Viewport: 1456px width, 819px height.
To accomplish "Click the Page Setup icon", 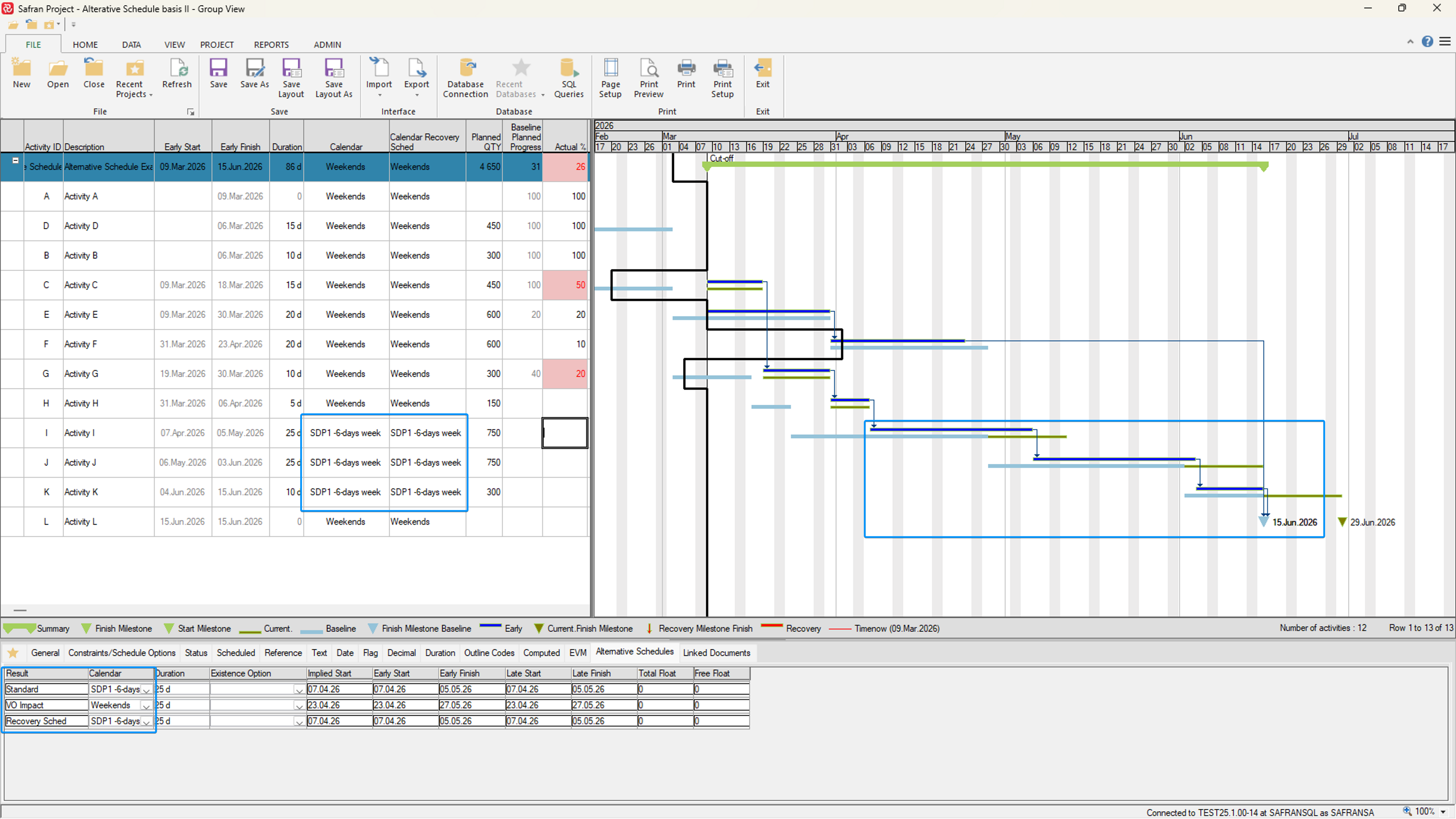I will coord(610,69).
